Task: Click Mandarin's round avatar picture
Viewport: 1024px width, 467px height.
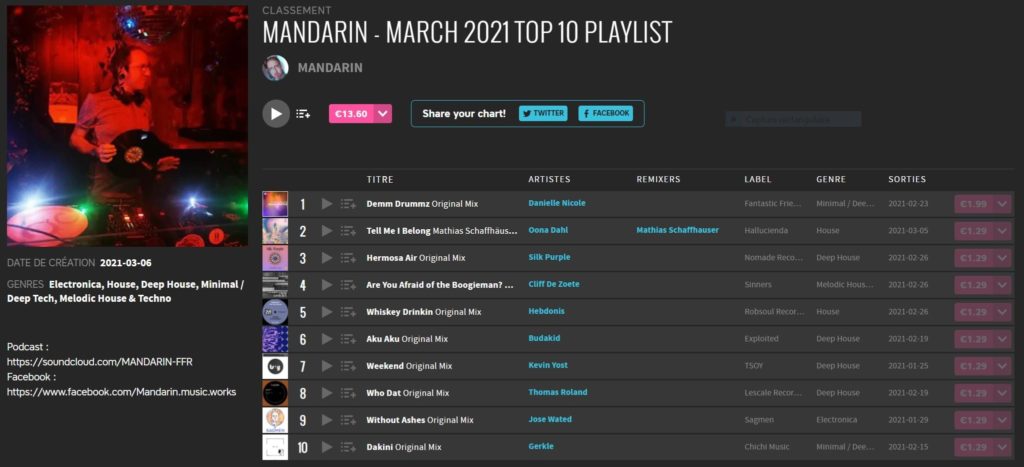Action: [276, 68]
